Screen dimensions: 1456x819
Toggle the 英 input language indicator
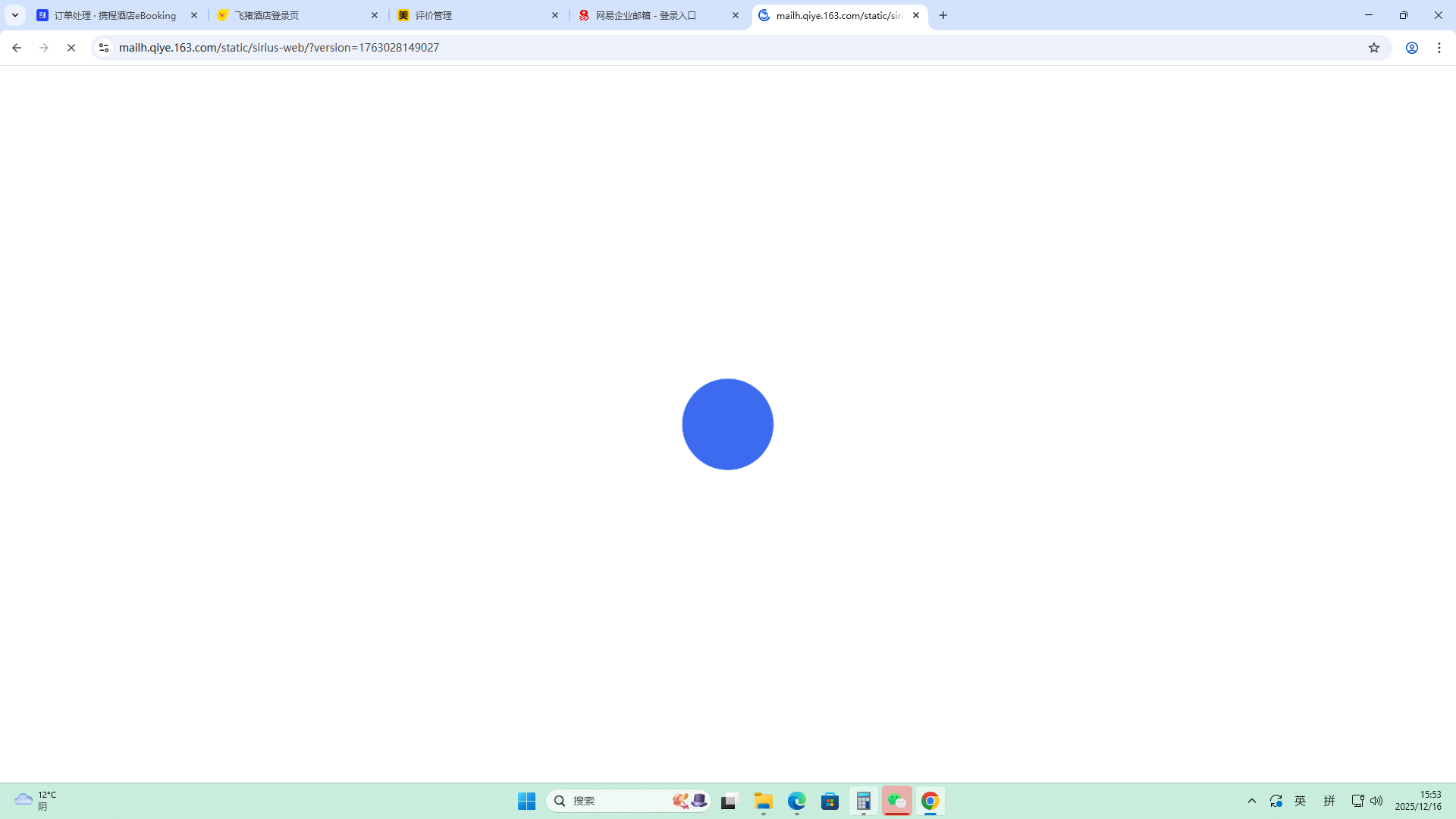click(x=1301, y=801)
